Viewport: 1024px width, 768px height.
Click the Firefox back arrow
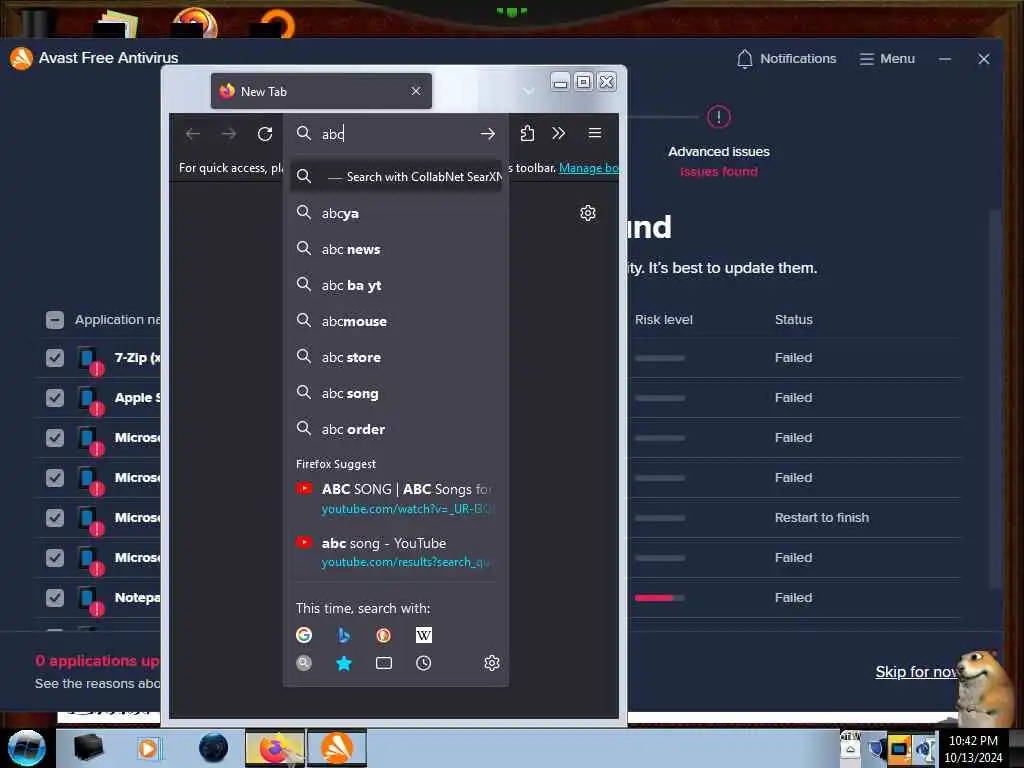[193, 134]
